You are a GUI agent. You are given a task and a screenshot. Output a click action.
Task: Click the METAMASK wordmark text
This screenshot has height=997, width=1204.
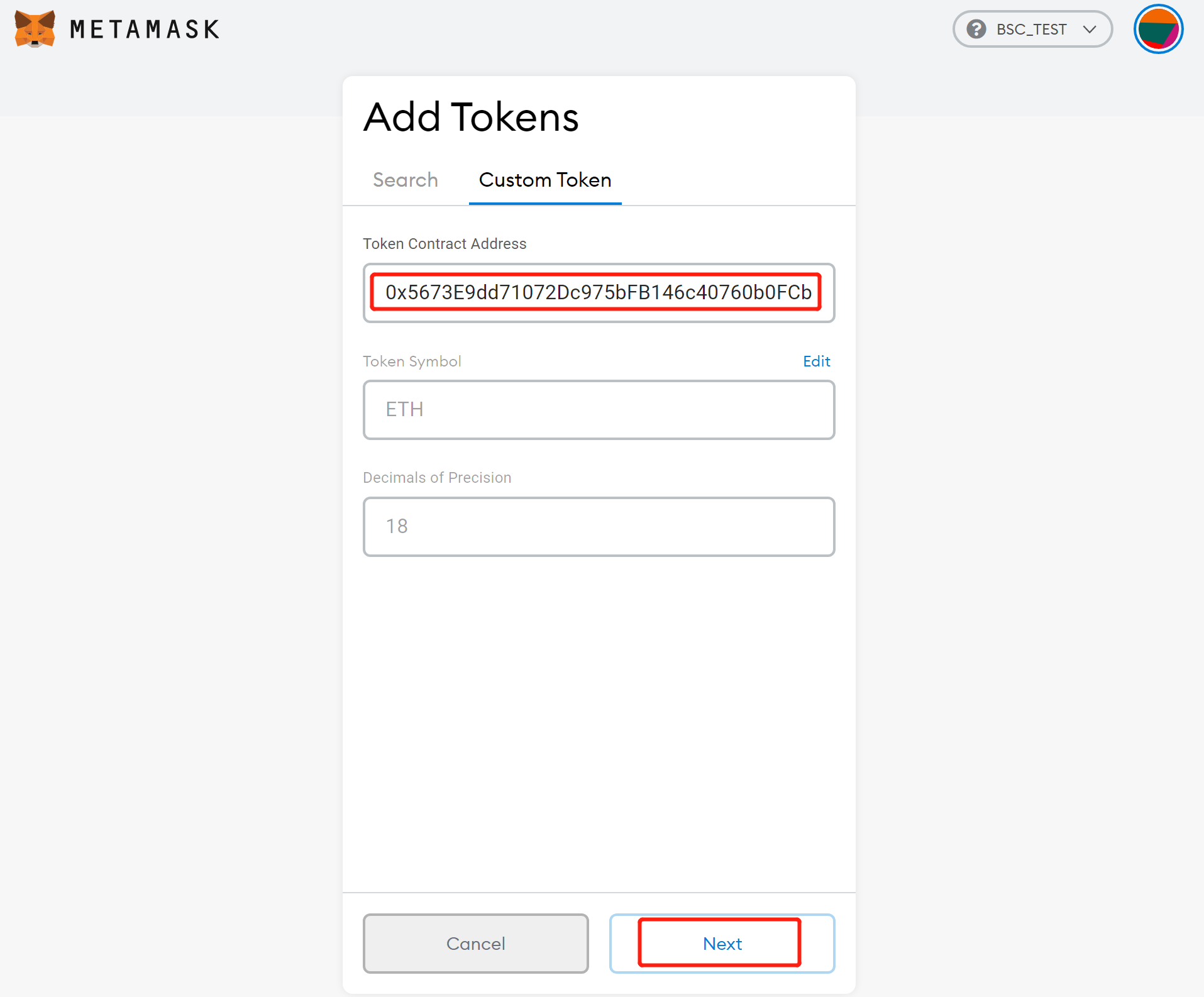point(145,30)
